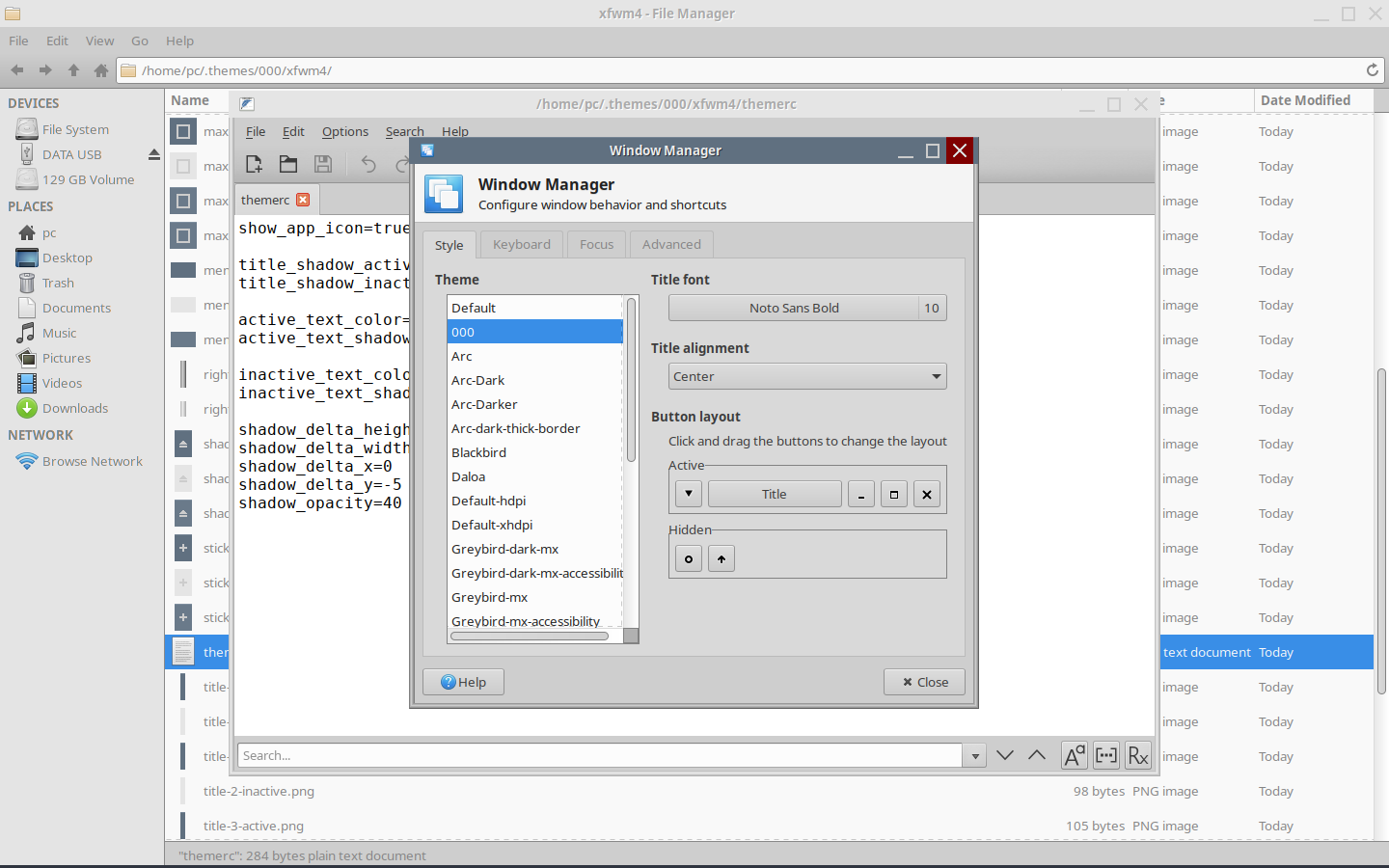This screenshot has height=868, width=1389.
Task: Click the home folder icon in navigation bar
Action: pos(101,70)
